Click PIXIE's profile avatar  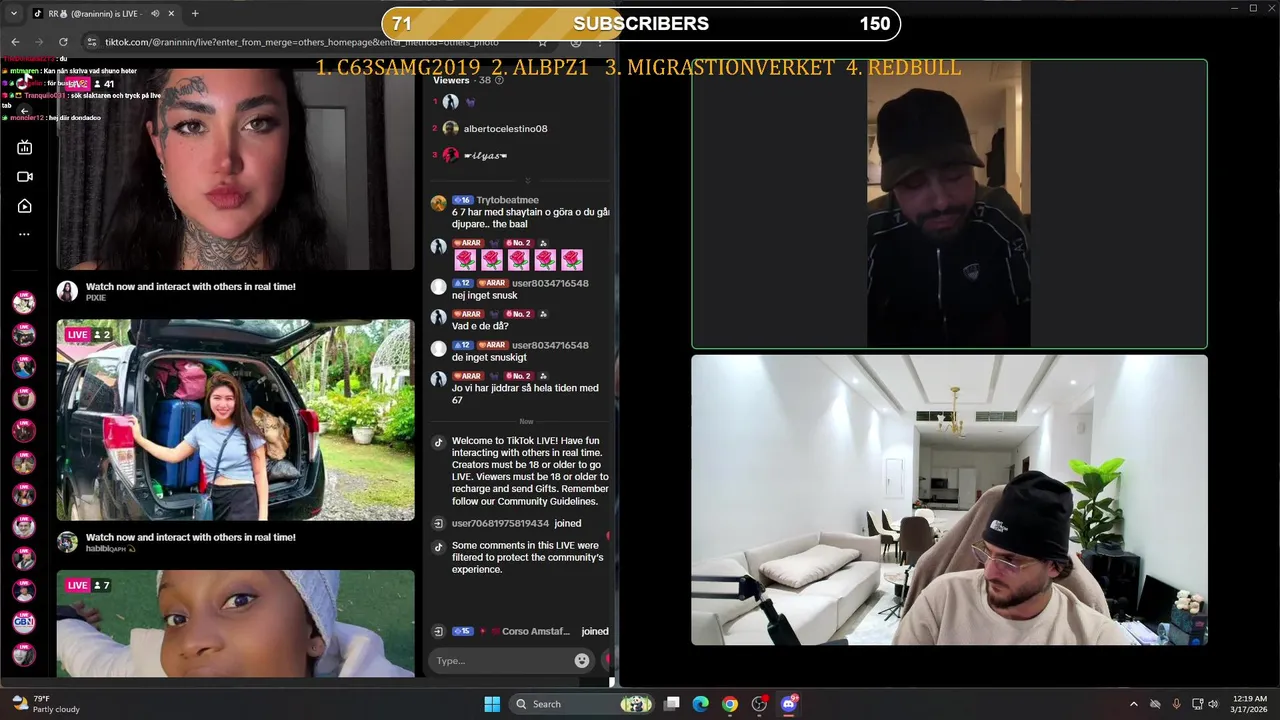click(67, 291)
